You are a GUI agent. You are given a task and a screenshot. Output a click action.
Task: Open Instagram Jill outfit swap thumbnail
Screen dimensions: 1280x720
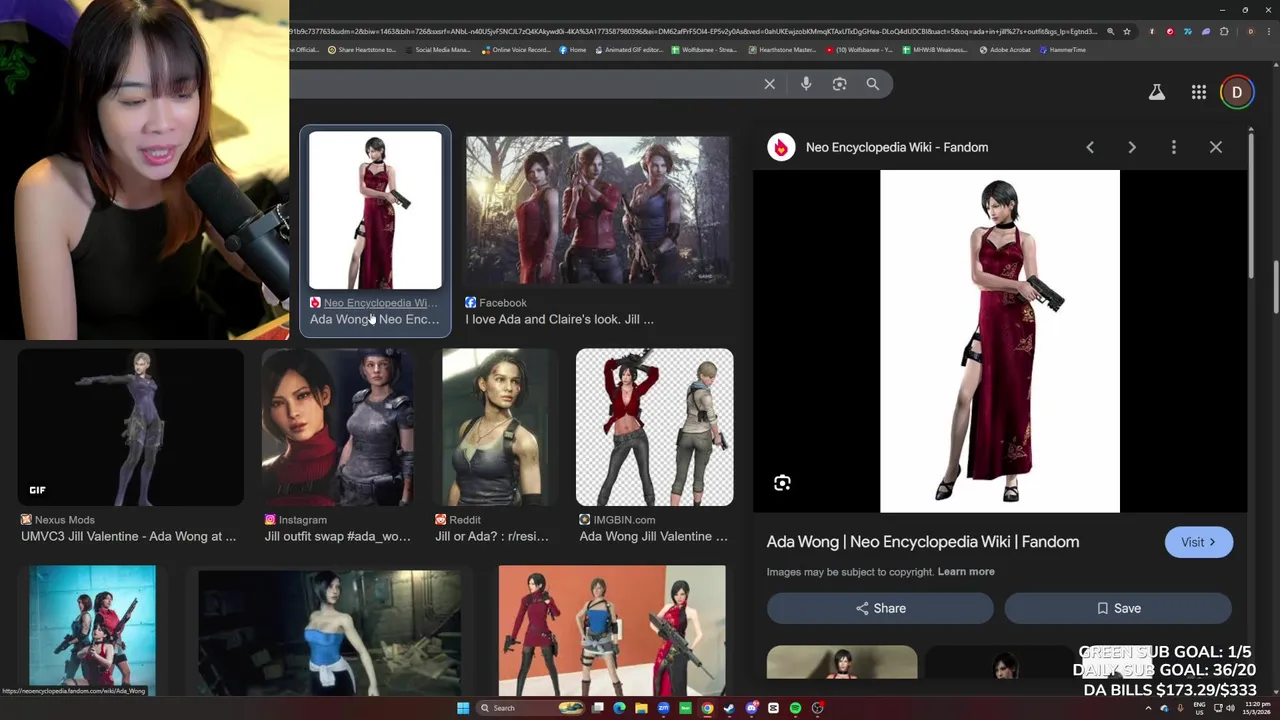338,427
